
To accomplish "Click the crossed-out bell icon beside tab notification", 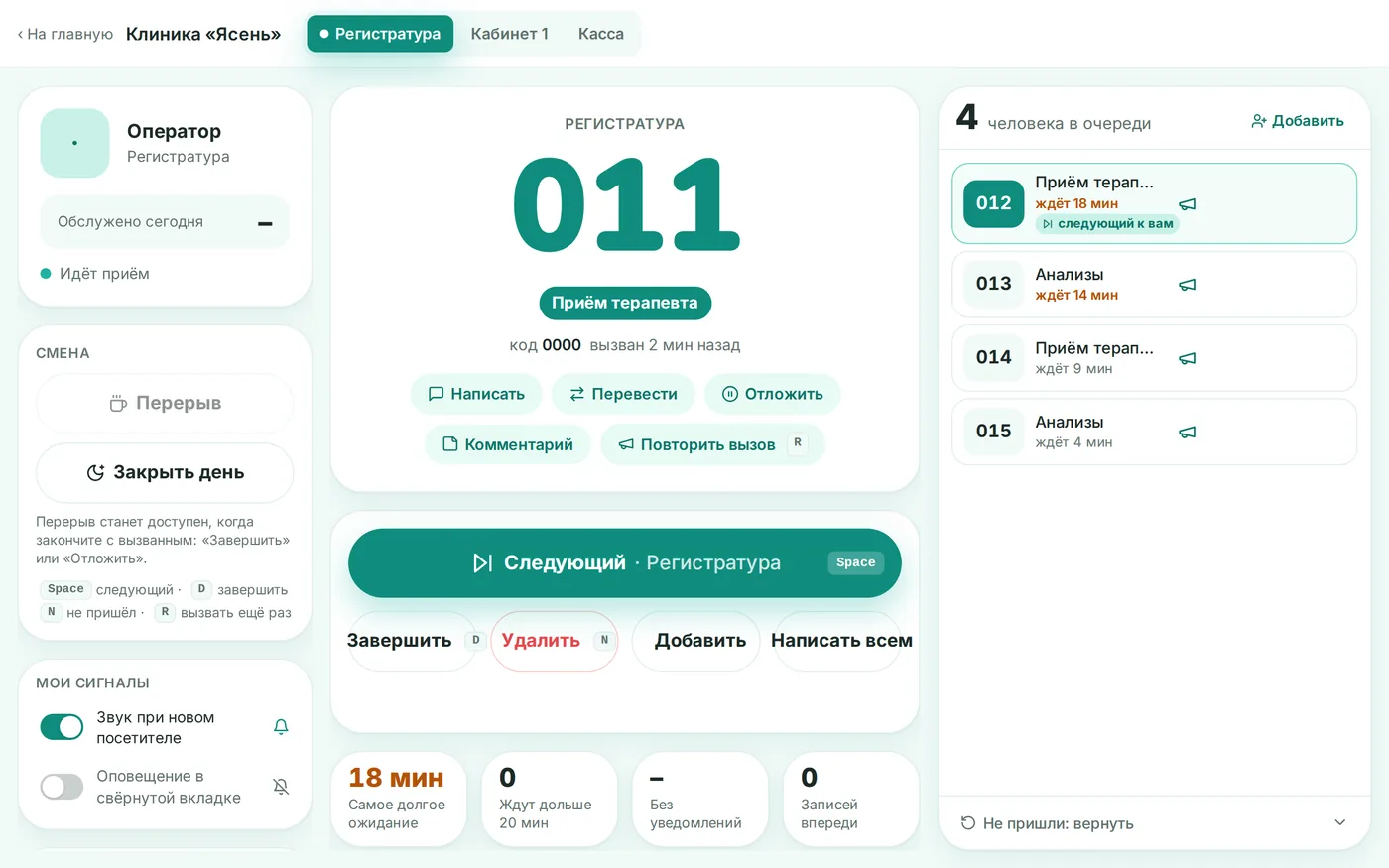I will point(281,787).
